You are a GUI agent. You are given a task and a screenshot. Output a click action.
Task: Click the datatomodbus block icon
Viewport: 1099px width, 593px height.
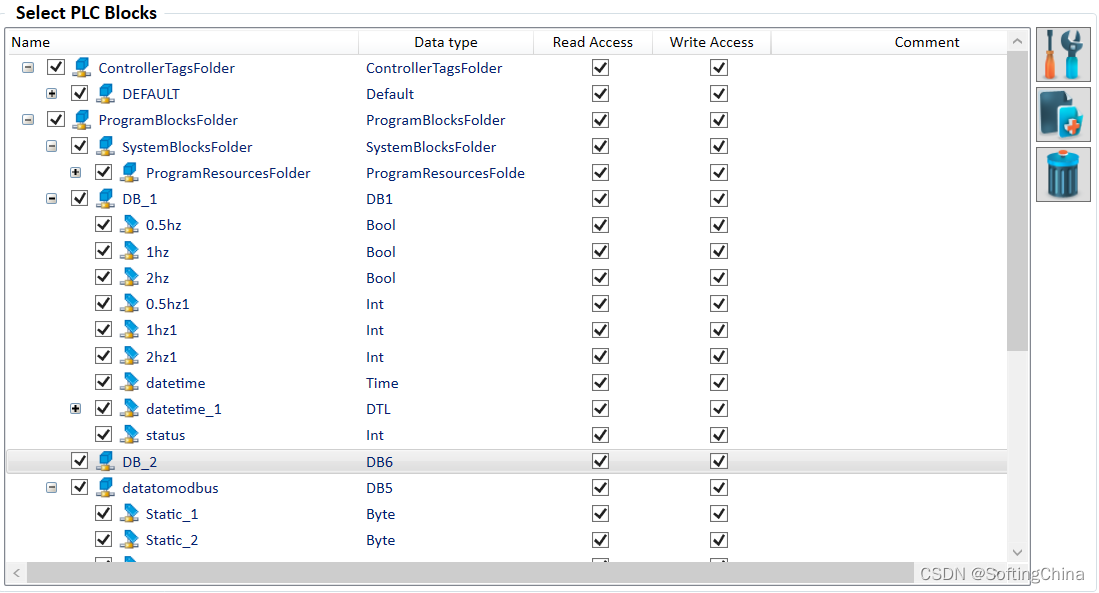point(106,487)
